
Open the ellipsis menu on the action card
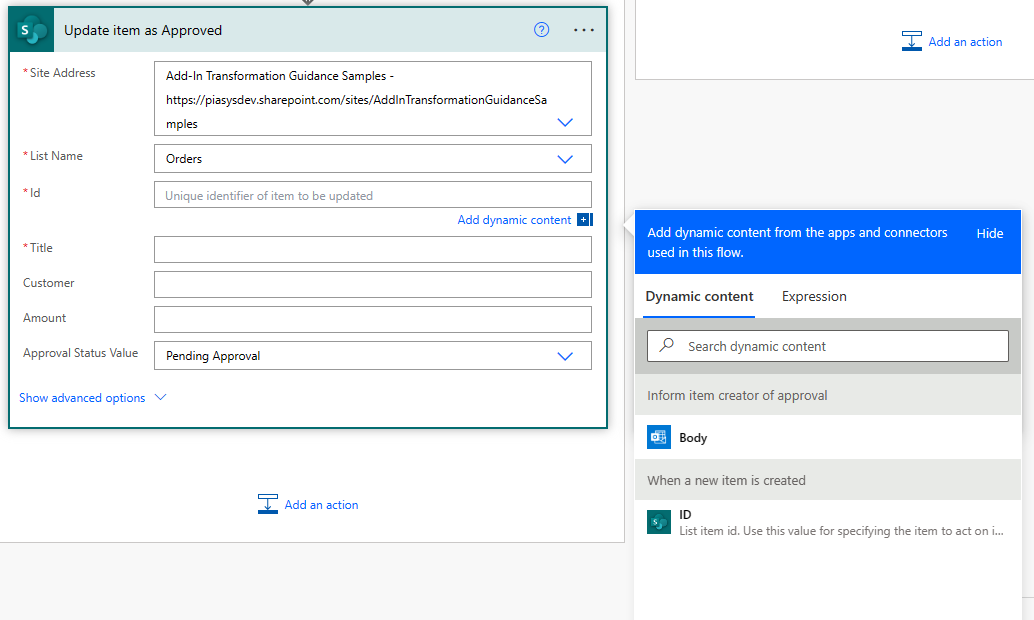click(584, 30)
